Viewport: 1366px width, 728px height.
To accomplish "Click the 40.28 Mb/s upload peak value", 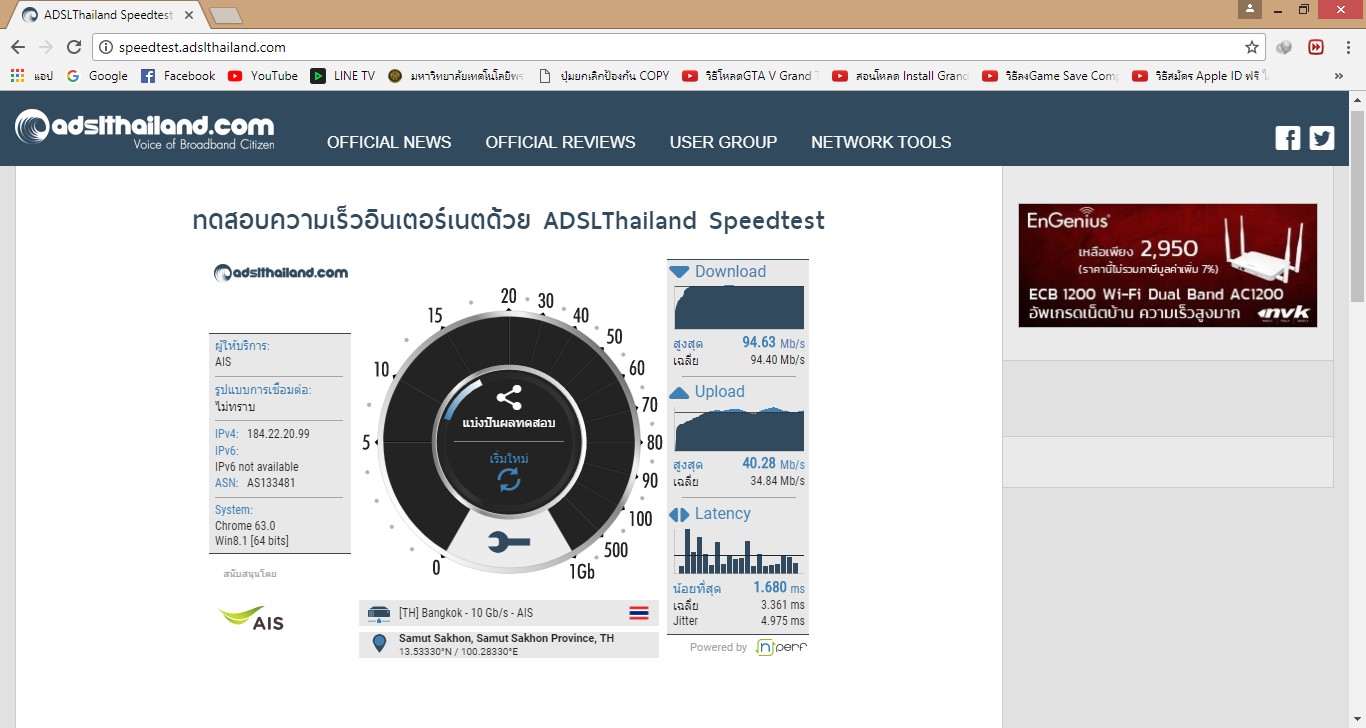I will [773, 464].
